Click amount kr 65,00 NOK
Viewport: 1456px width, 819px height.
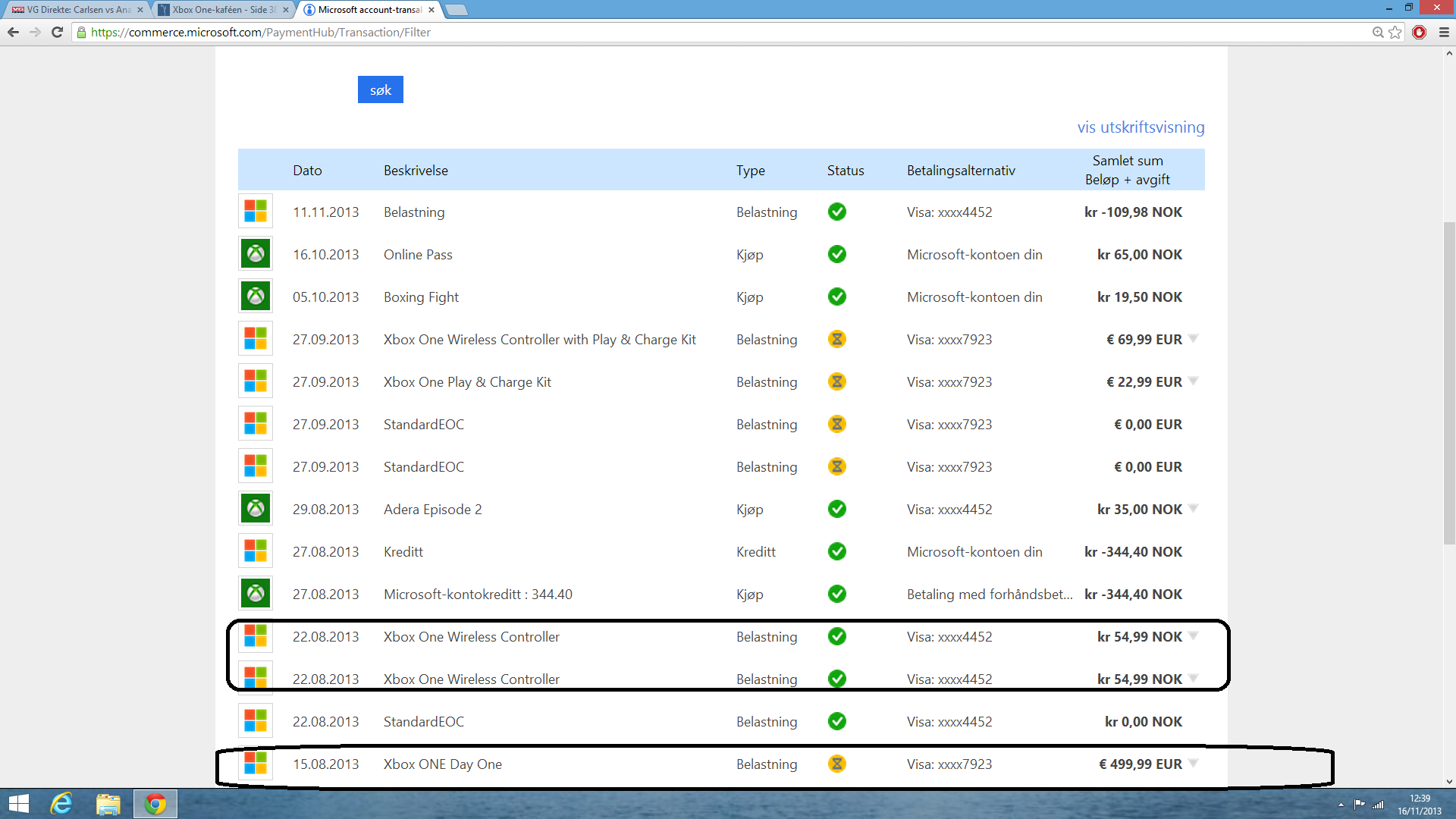[1140, 254]
